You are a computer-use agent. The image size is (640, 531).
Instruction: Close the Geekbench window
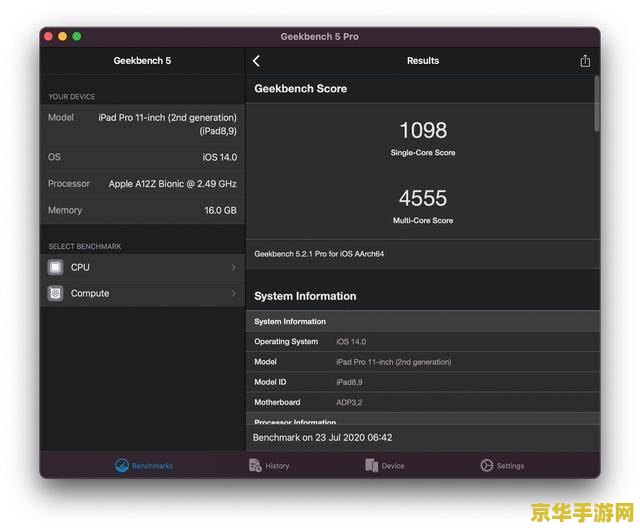tap(48, 36)
